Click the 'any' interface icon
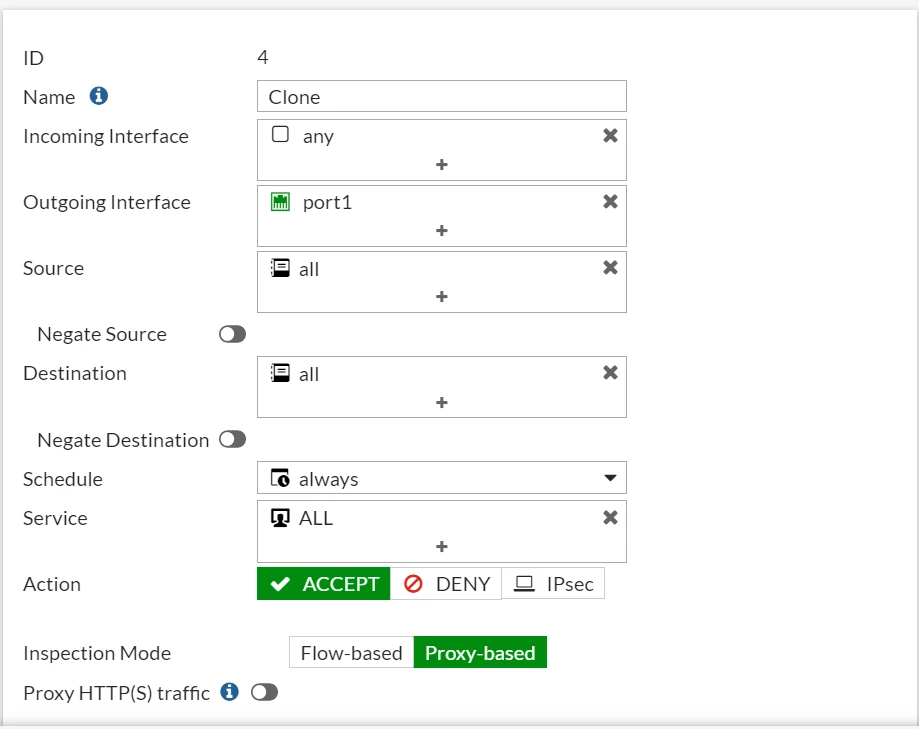 pos(280,134)
